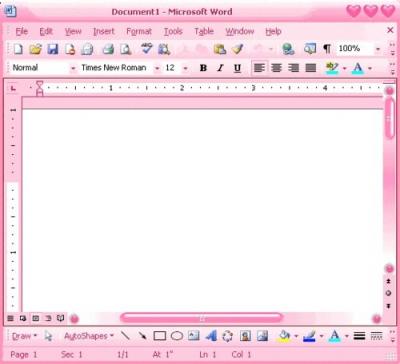This screenshot has height=364, width=400.
Task: Click the Save floppy disk icon
Action: (x=53, y=49)
